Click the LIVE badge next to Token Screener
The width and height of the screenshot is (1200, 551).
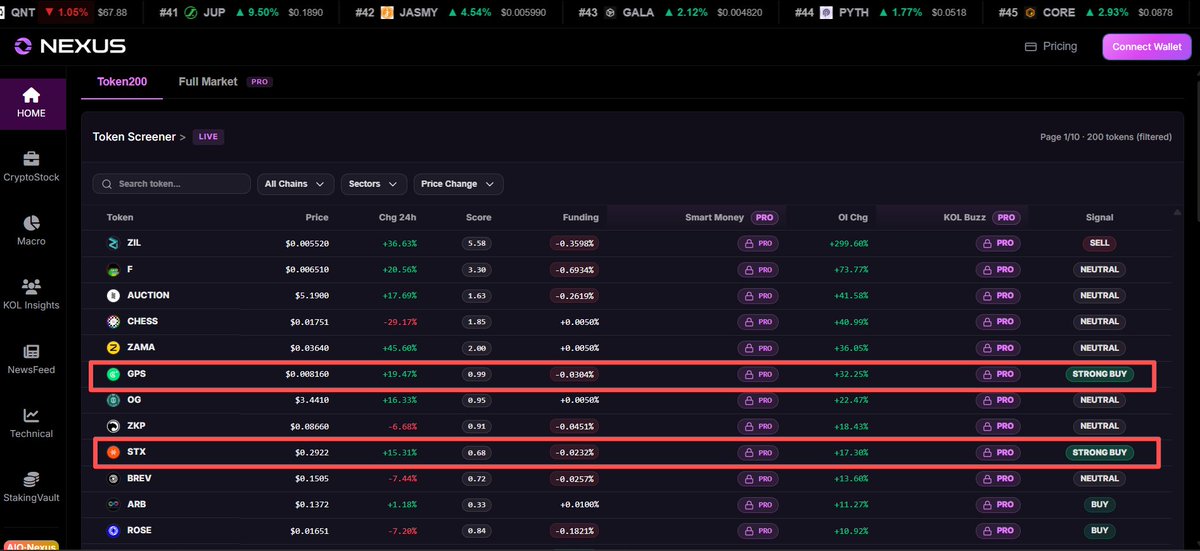(x=208, y=137)
